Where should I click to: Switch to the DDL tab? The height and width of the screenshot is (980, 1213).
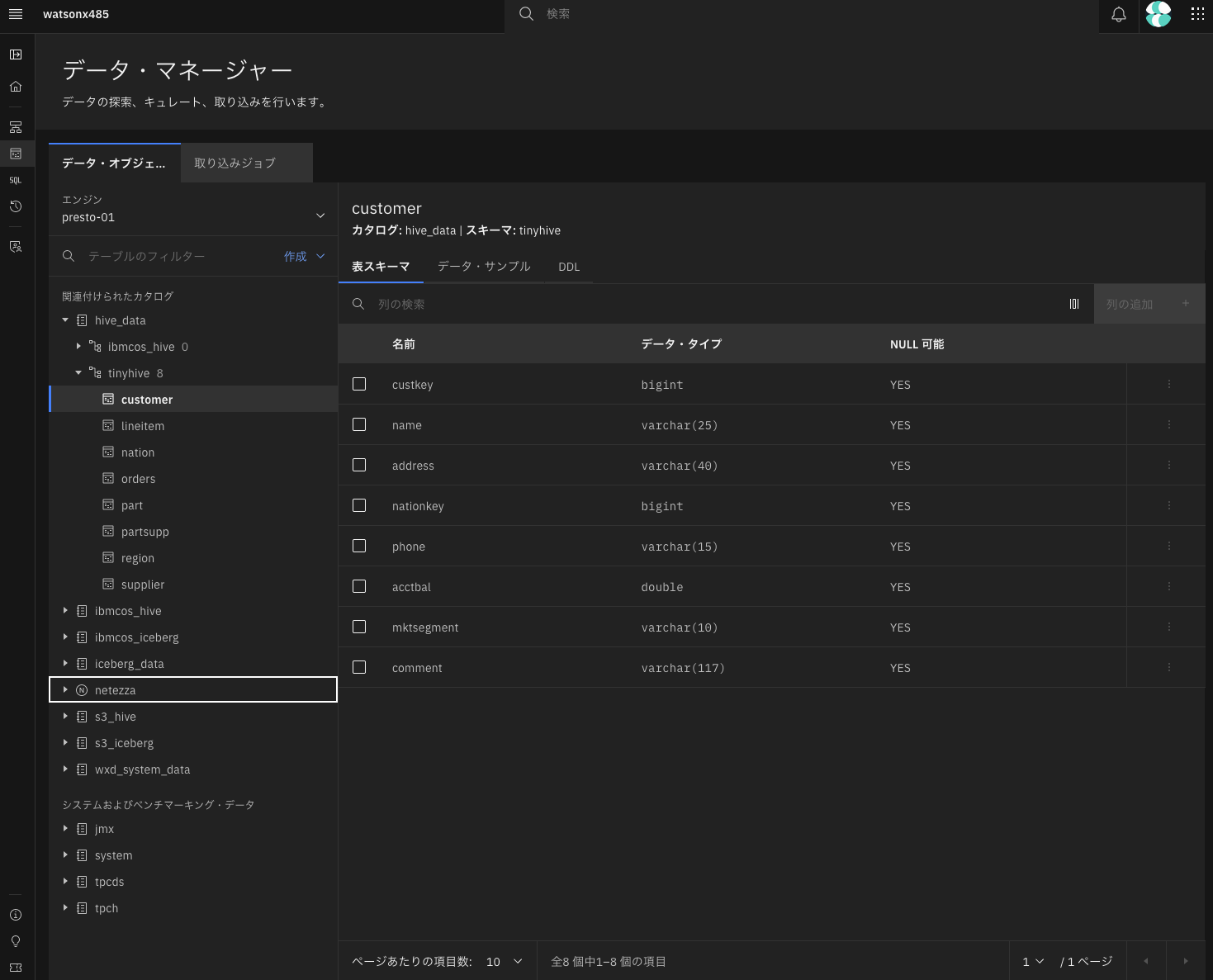[x=569, y=266]
